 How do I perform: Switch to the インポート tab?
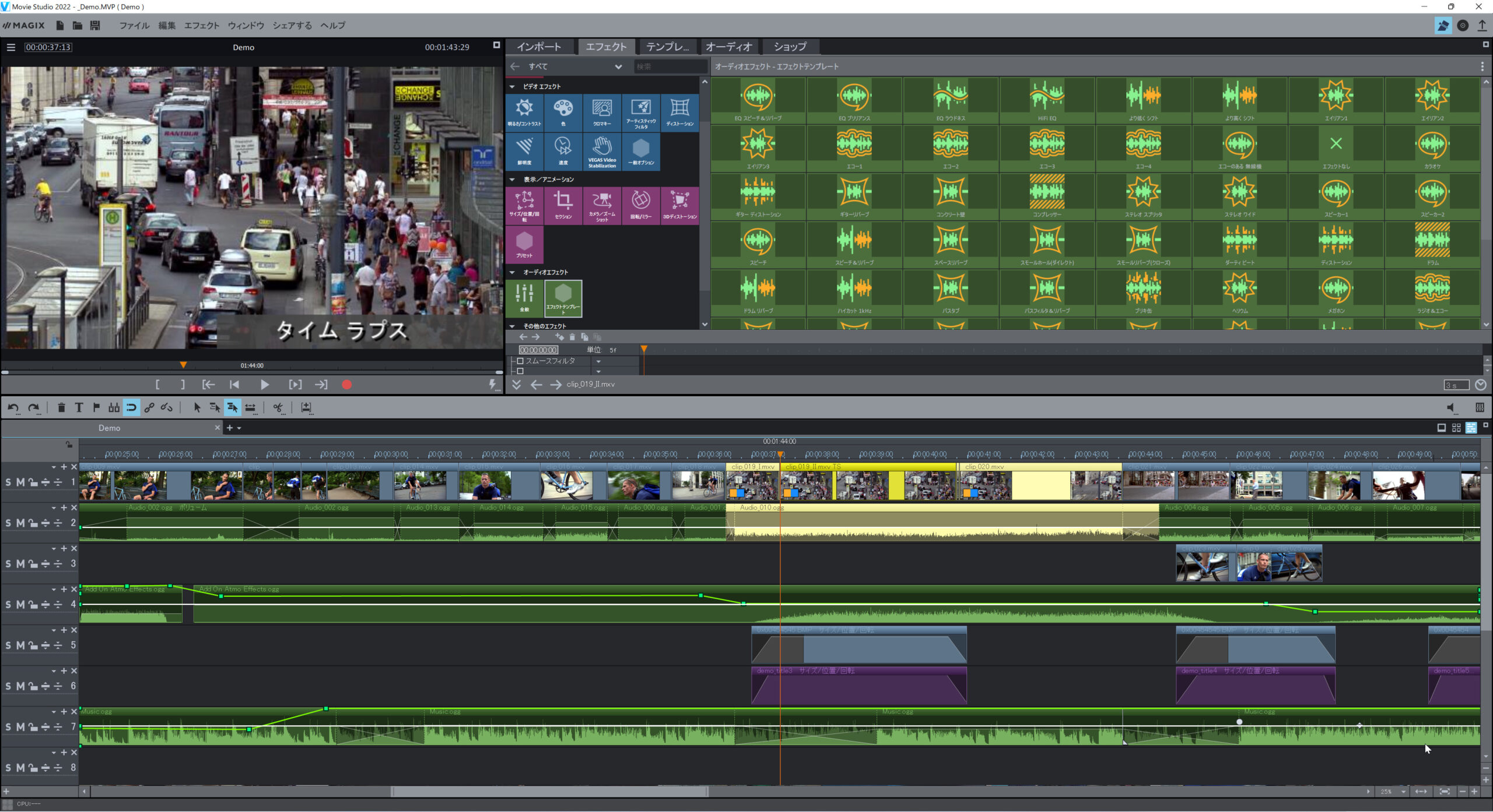(x=539, y=47)
